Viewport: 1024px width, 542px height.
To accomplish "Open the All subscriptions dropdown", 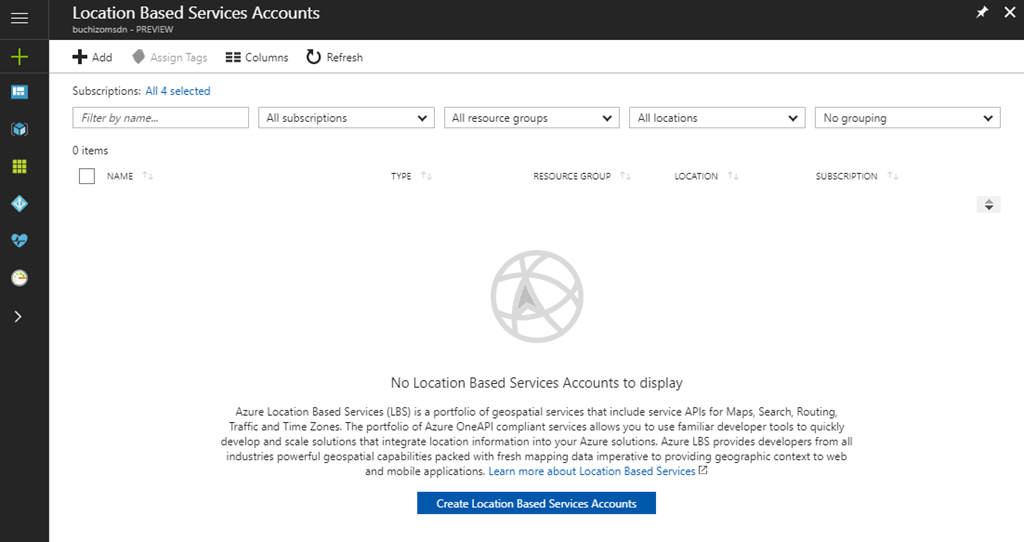I will [346, 118].
